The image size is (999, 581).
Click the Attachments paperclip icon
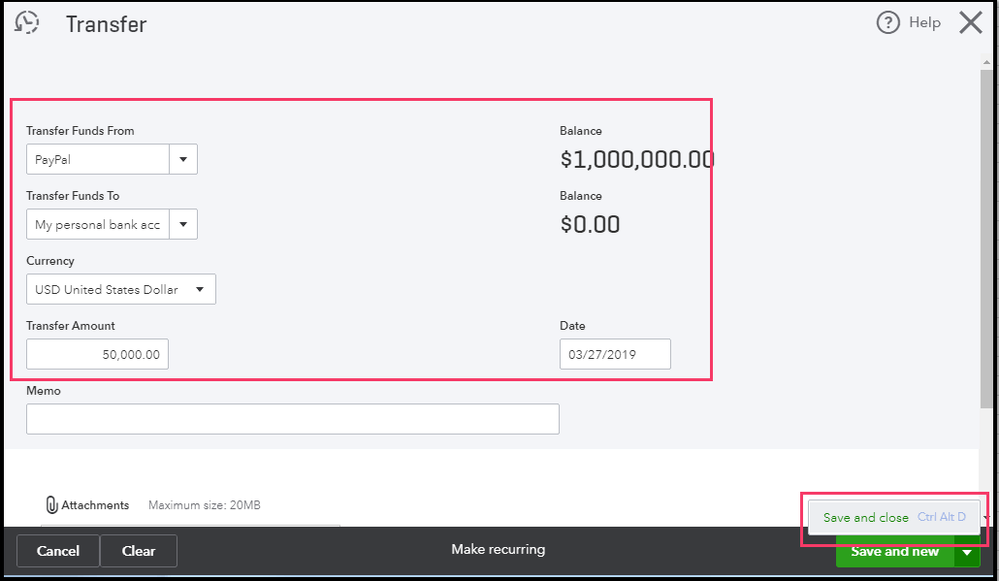coord(52,505)
